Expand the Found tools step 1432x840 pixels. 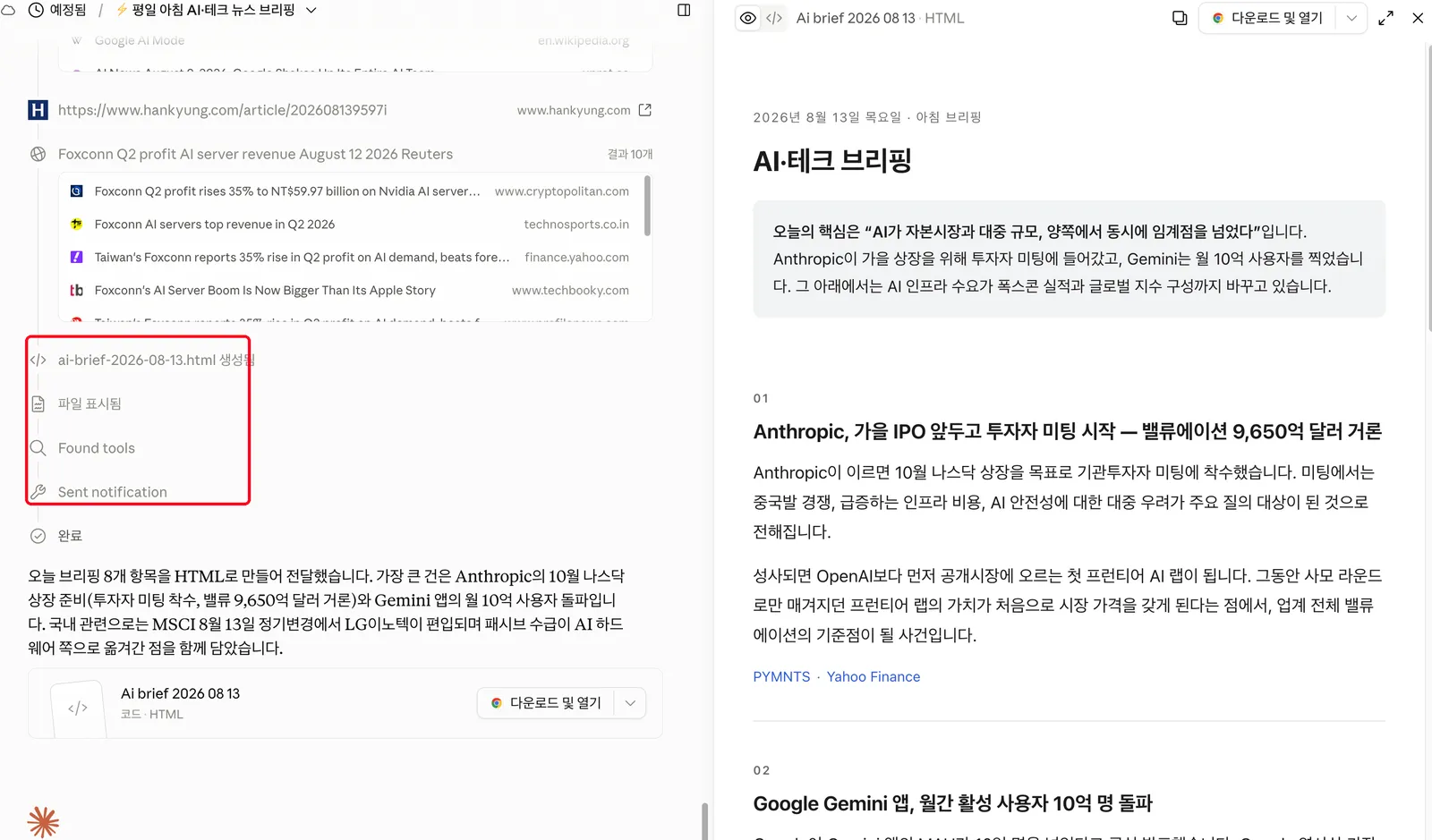[97, 448]
